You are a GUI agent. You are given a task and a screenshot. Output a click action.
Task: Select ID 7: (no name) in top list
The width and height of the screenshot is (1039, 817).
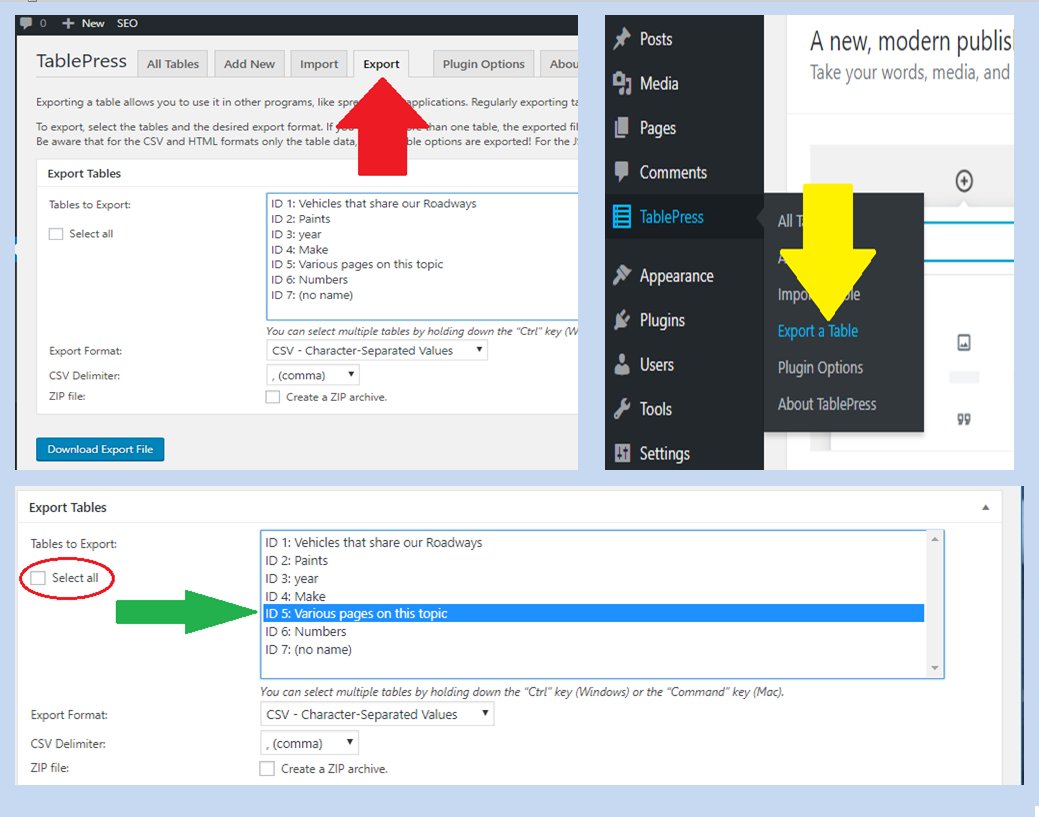(x=421, y=295)
